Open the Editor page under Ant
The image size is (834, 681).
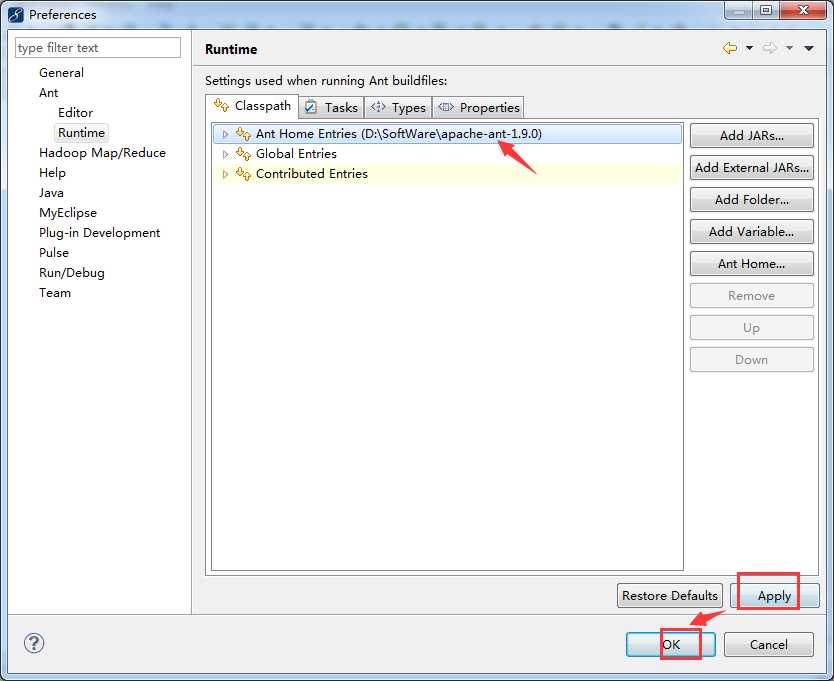coord(75,112)
